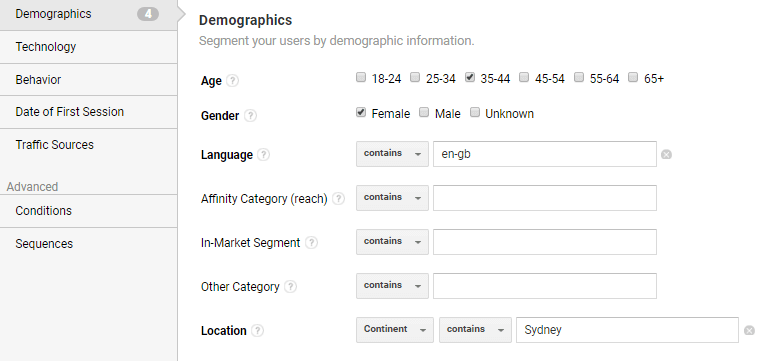Check the 65+ age checkbox
Screen dimensions: 775x361
pos(633,77)
